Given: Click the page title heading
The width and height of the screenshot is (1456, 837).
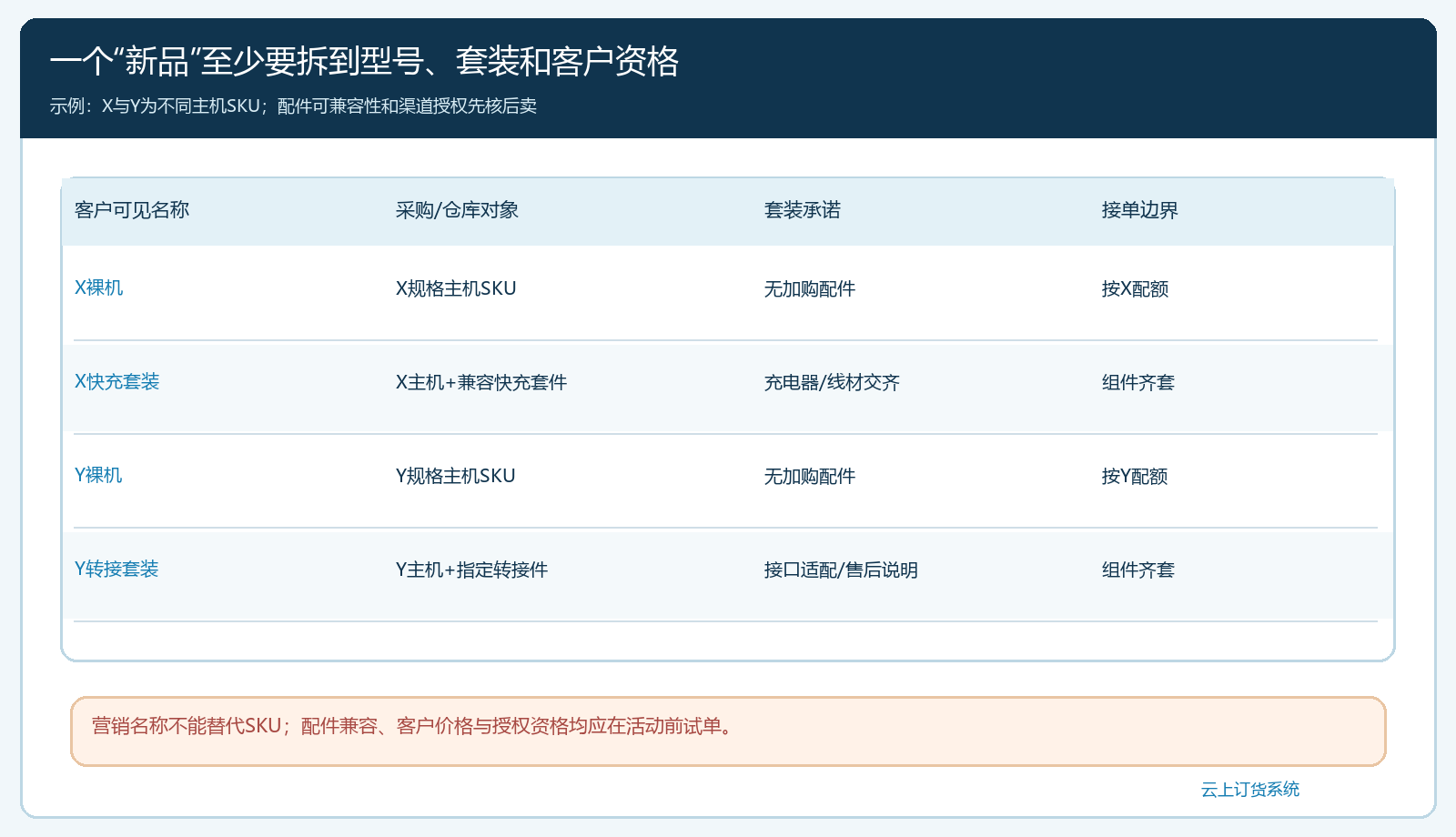Looking at the screenshot, I should [x=364, y=61].
